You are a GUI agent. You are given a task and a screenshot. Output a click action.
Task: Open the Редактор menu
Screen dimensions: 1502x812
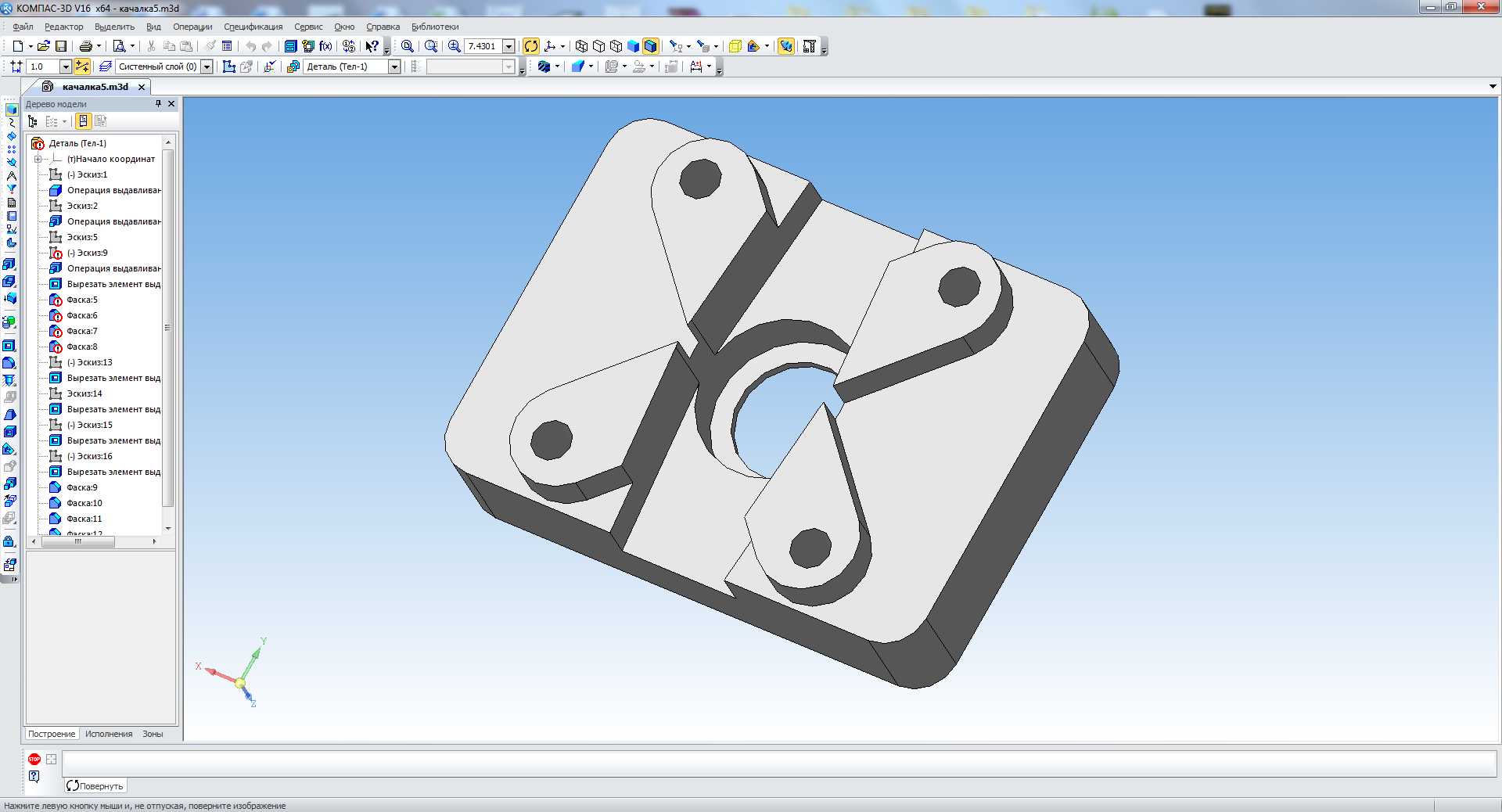coord(64,27)
